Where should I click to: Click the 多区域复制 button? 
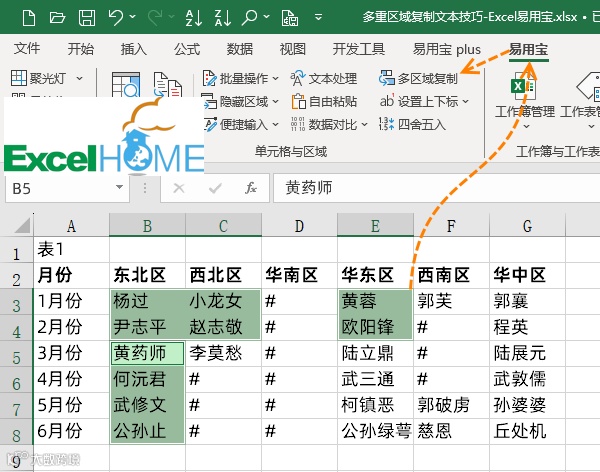(418, 78)
